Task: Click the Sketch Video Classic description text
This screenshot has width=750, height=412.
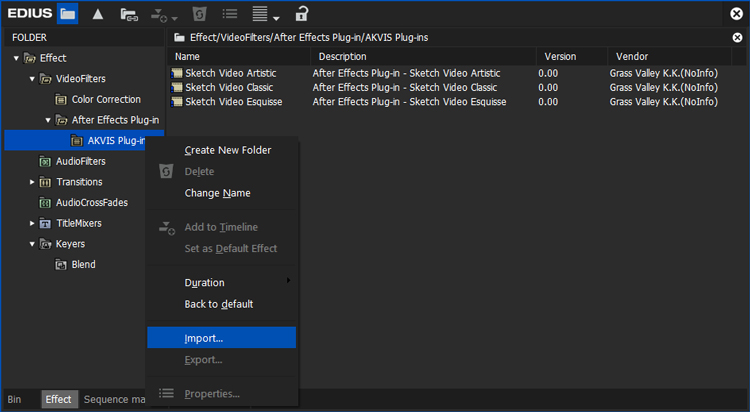Action: tap(405, 88)
